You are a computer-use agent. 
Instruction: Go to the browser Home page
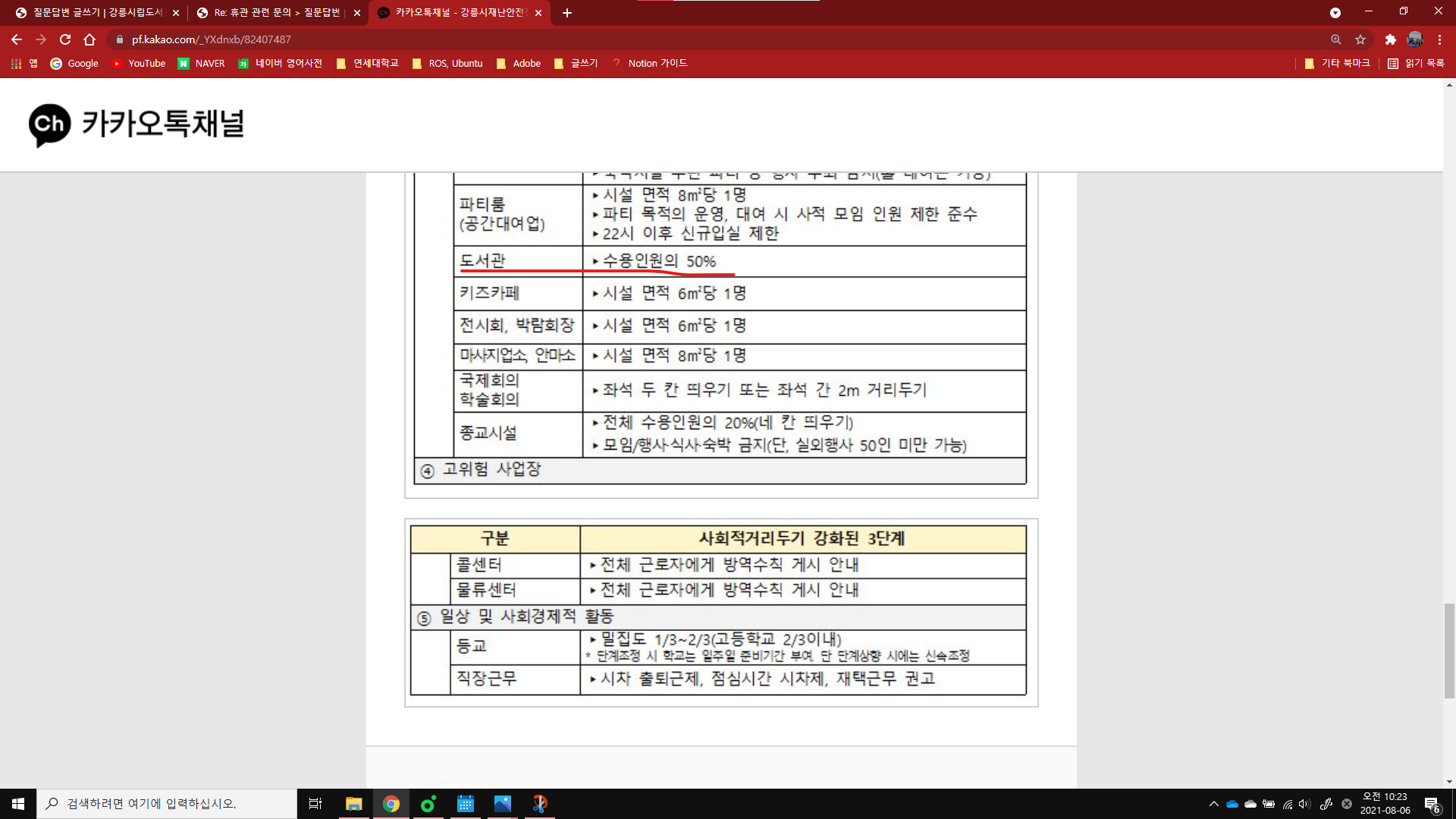89,39
